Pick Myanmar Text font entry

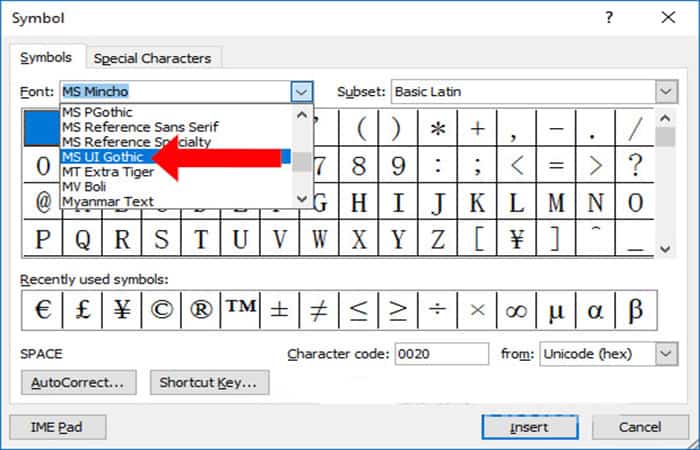(x=176, y=201)
